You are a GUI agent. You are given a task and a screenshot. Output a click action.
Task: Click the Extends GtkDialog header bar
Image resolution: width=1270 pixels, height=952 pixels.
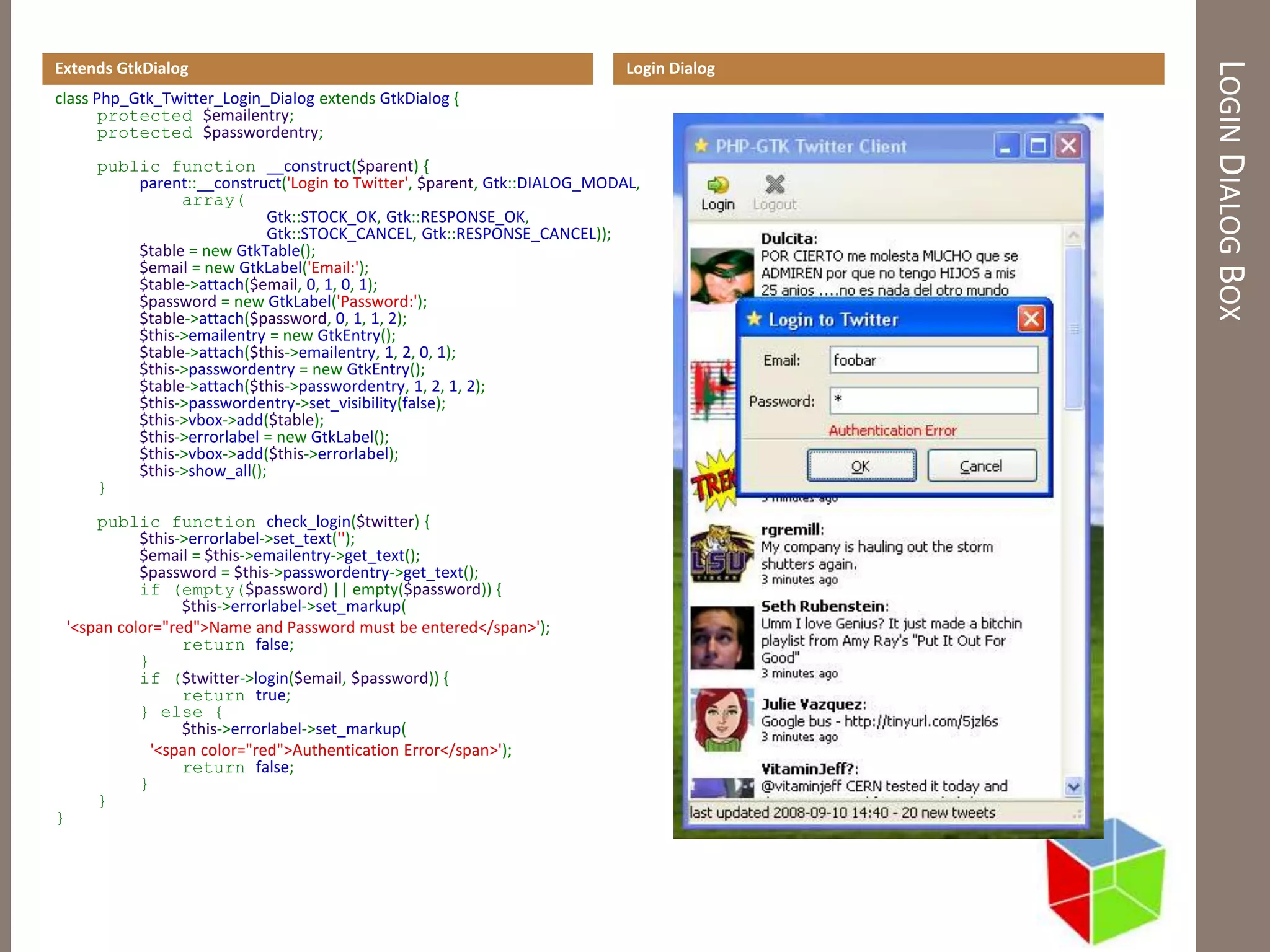[317, 68]
